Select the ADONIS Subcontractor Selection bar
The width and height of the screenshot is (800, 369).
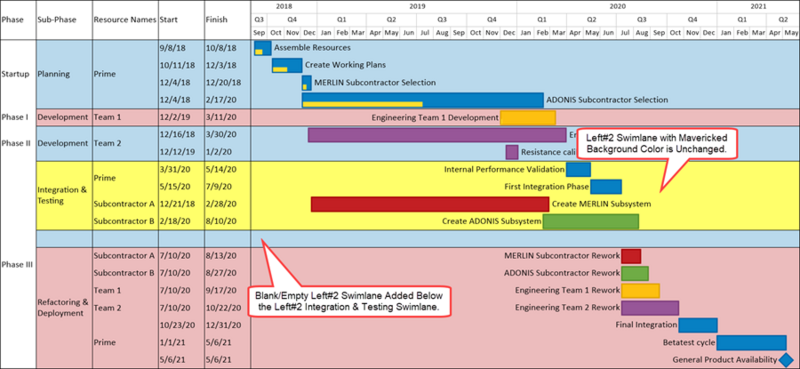point(422,100)
